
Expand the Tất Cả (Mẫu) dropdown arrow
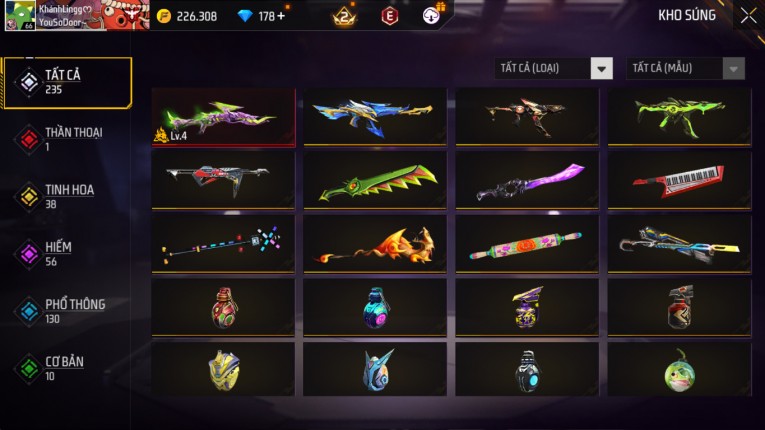(733, 68)
